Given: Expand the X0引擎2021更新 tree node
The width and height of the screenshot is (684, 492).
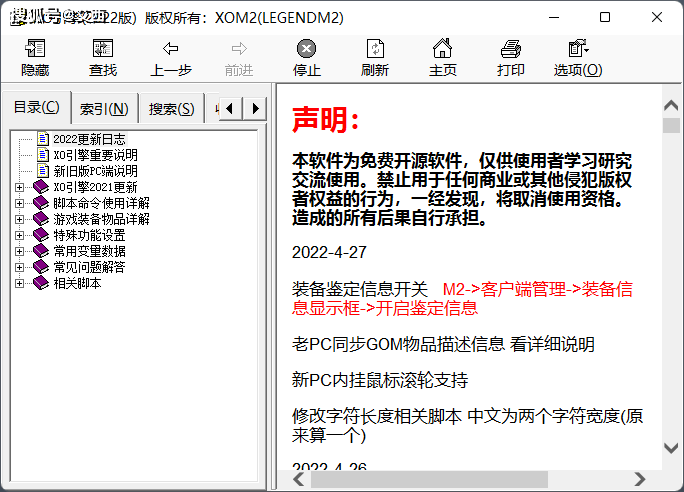Looking at the screenshot, I should click(20, 187).
